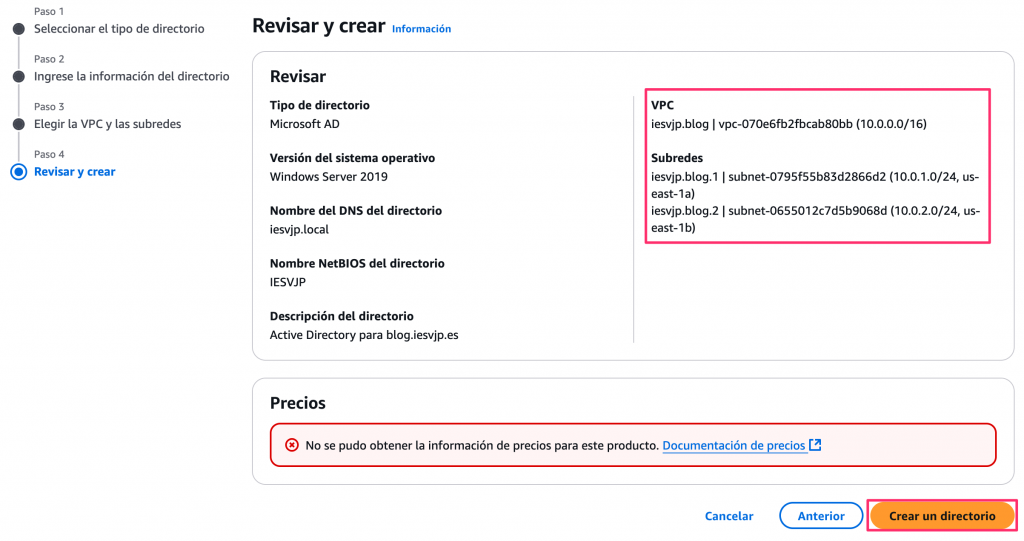Select the active Paso 4 step indicator
The width and height of the screenshot is (1024, 541).
[18, 172]
